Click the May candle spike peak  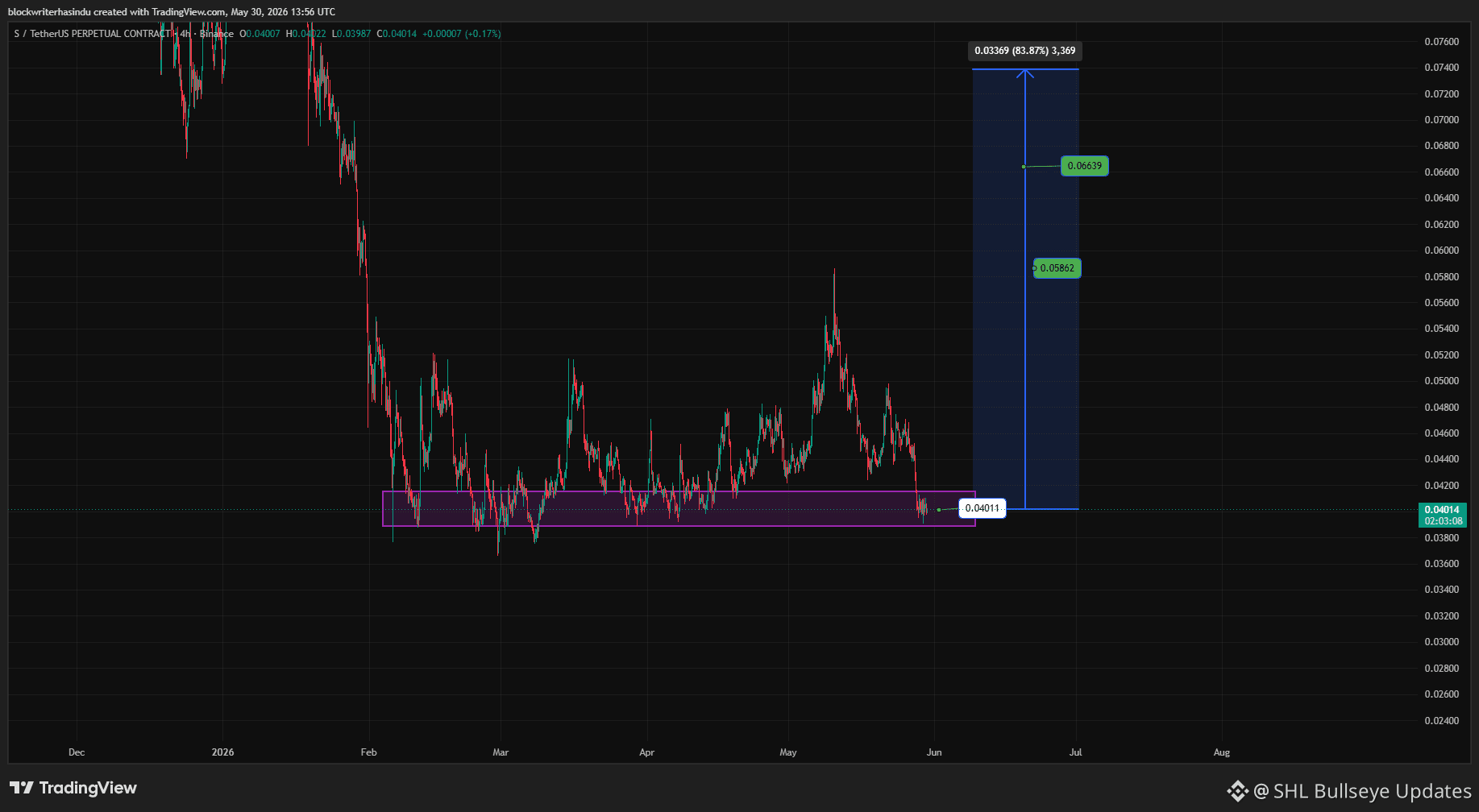pos(834,272)
